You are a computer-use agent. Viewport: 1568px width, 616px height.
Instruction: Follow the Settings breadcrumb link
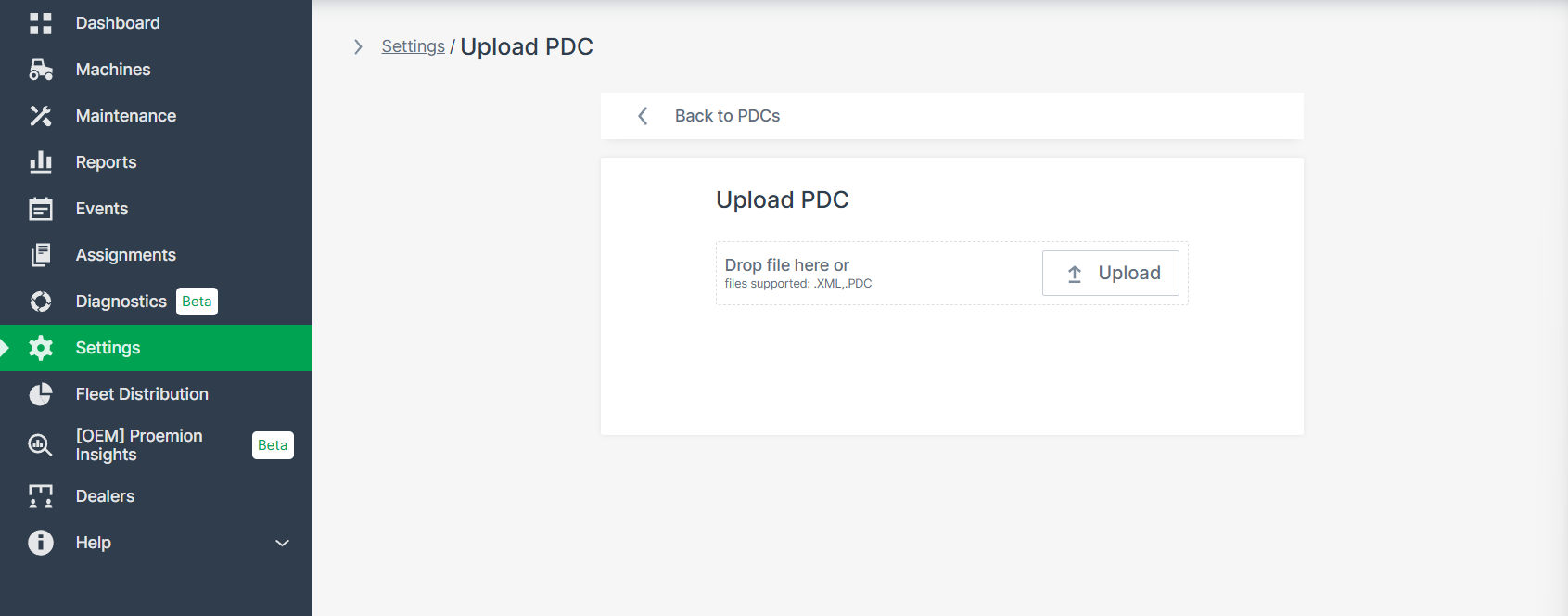413,46
